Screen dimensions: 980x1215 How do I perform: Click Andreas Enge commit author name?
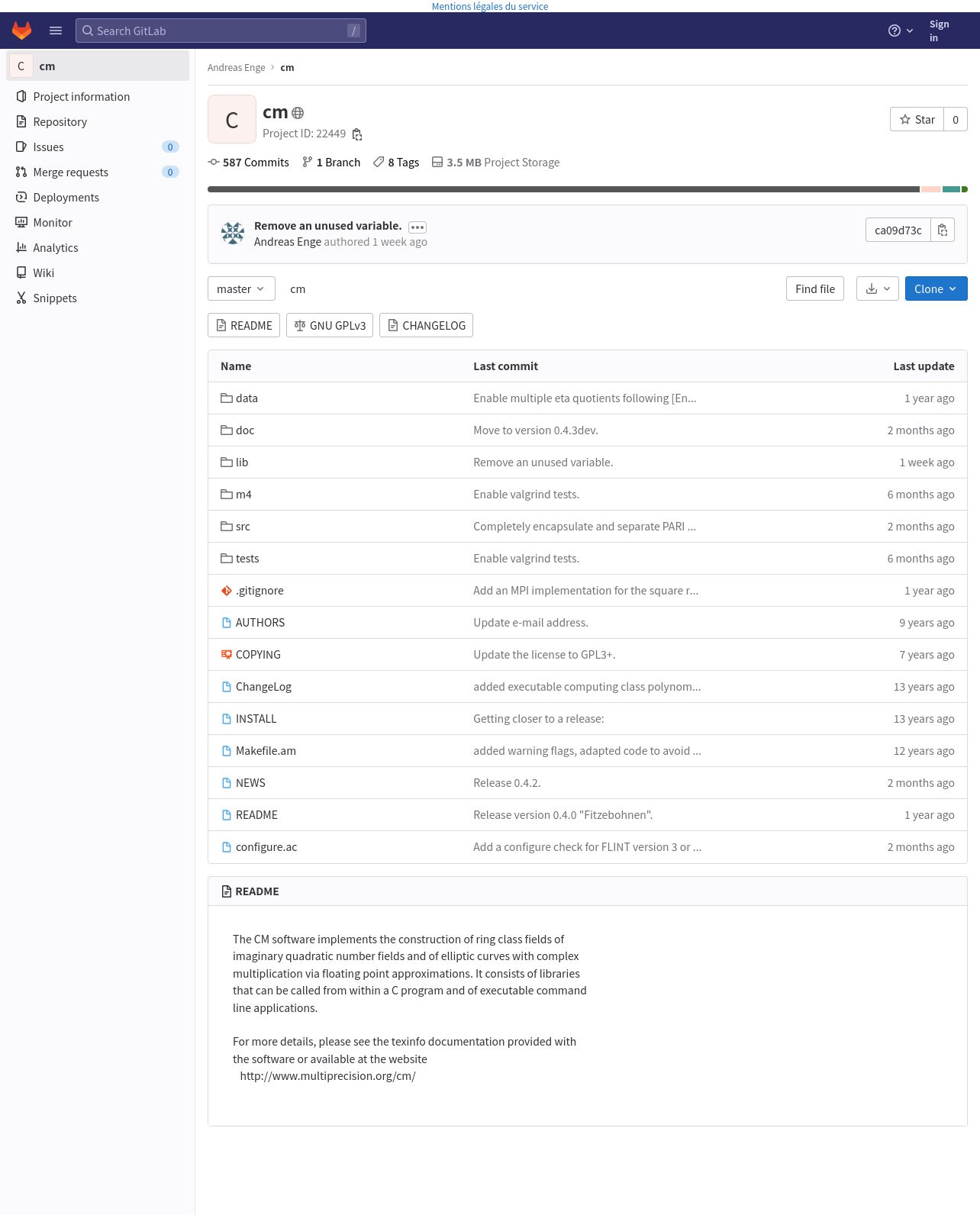[x=288, y=242]
